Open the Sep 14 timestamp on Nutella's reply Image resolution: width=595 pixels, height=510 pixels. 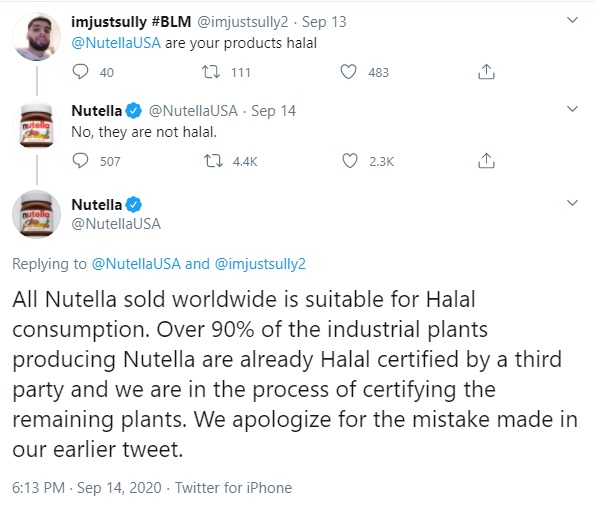[x=273, y=111]
